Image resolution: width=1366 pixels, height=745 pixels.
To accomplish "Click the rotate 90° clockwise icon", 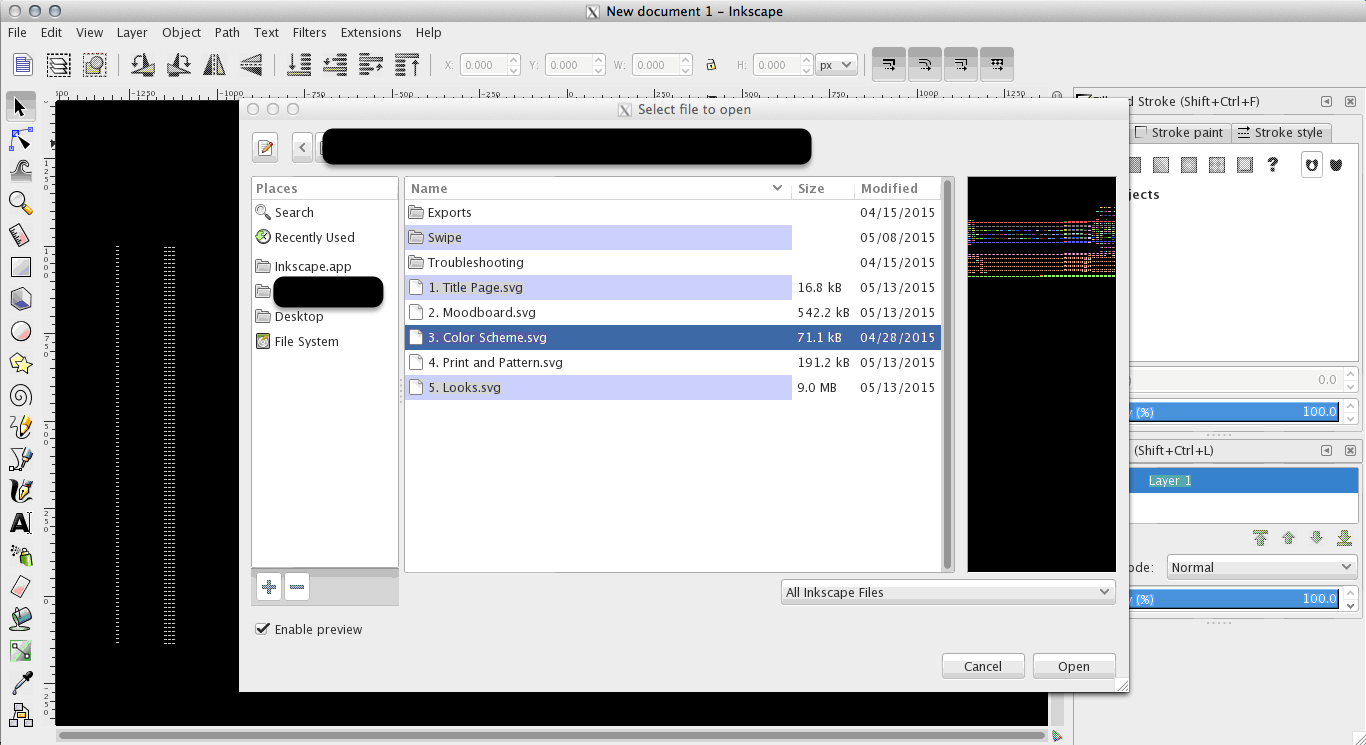I will [178, 64].
